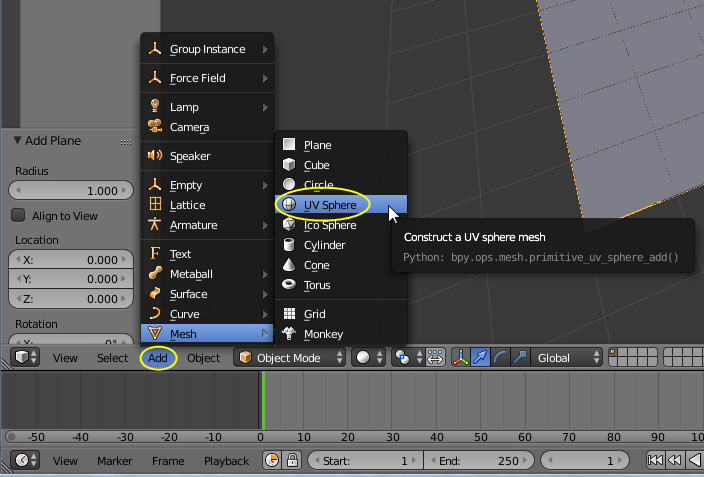Click Playback in the timeline header
The image size is (704, 477).
pos(227,461)
